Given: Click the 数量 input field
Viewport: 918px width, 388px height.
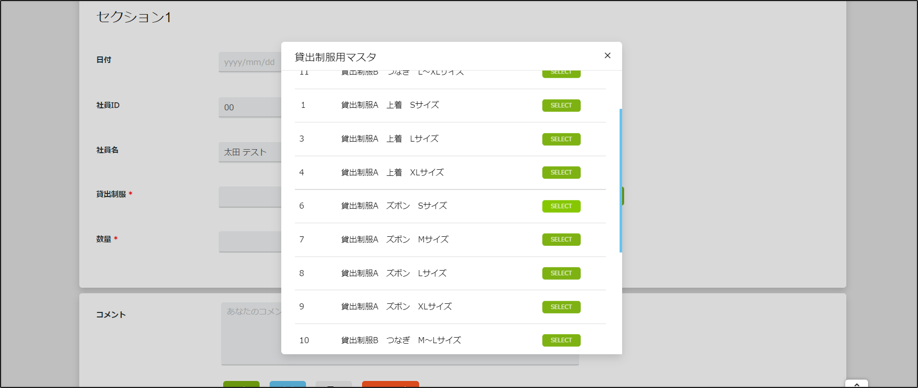Looking at the screenshot, I should pos(250,242).
